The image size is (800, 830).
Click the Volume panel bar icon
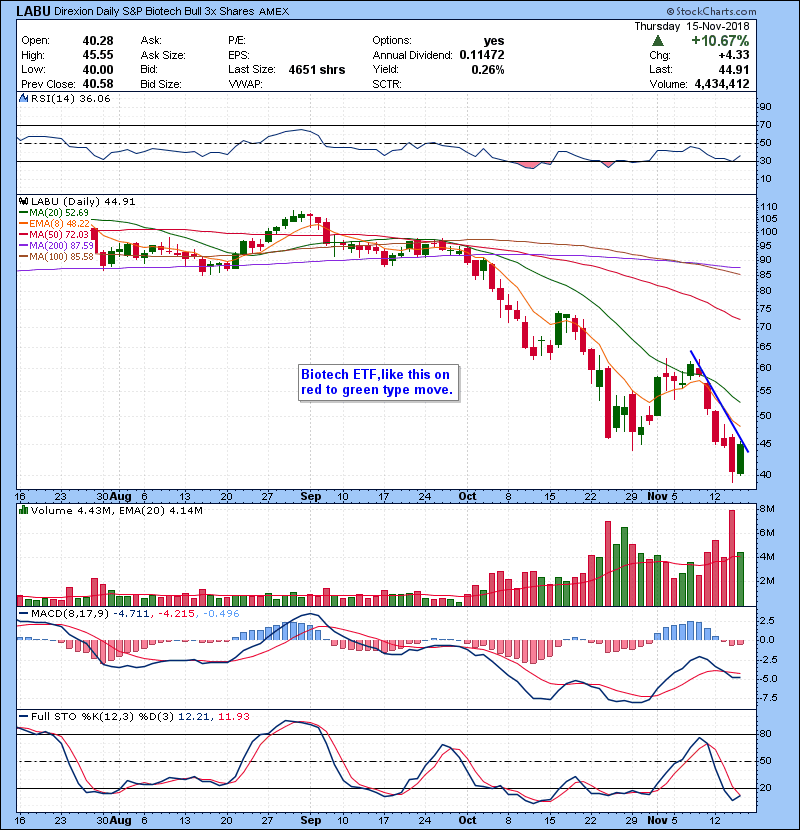[x=23, y=510]
